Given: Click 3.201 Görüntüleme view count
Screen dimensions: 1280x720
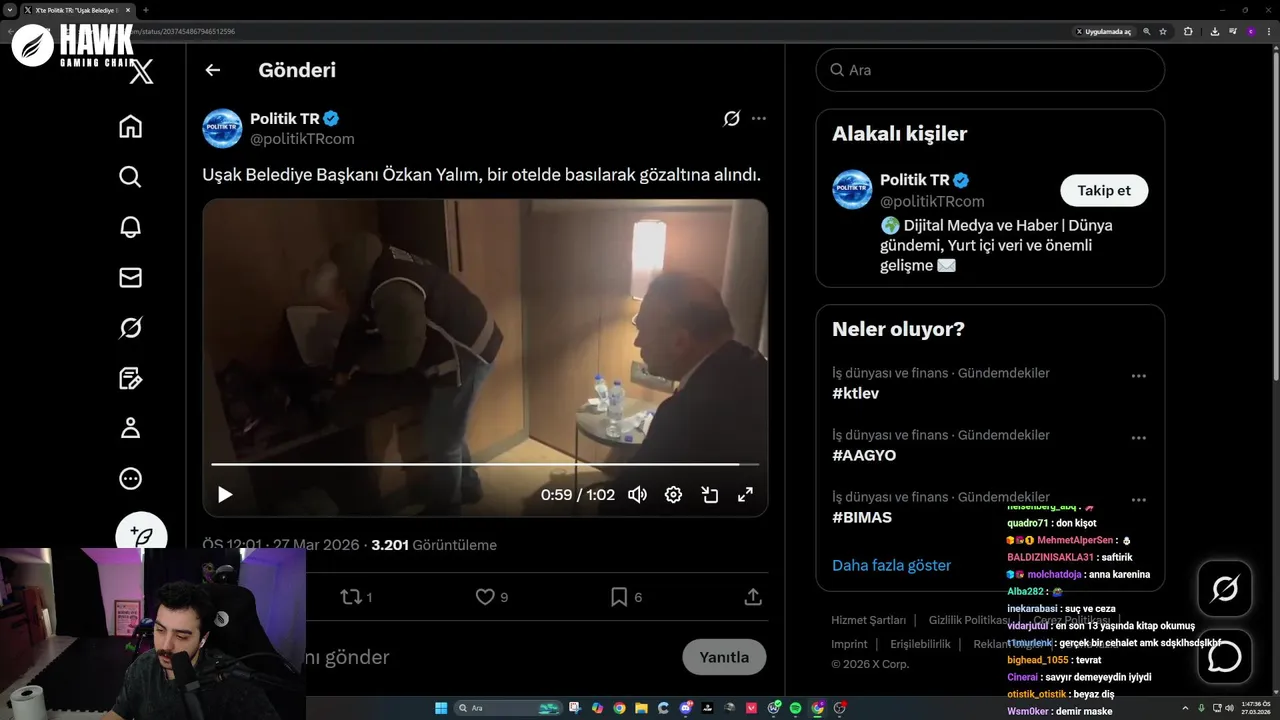Looking at the screenshot, I should tap(434, 545).
